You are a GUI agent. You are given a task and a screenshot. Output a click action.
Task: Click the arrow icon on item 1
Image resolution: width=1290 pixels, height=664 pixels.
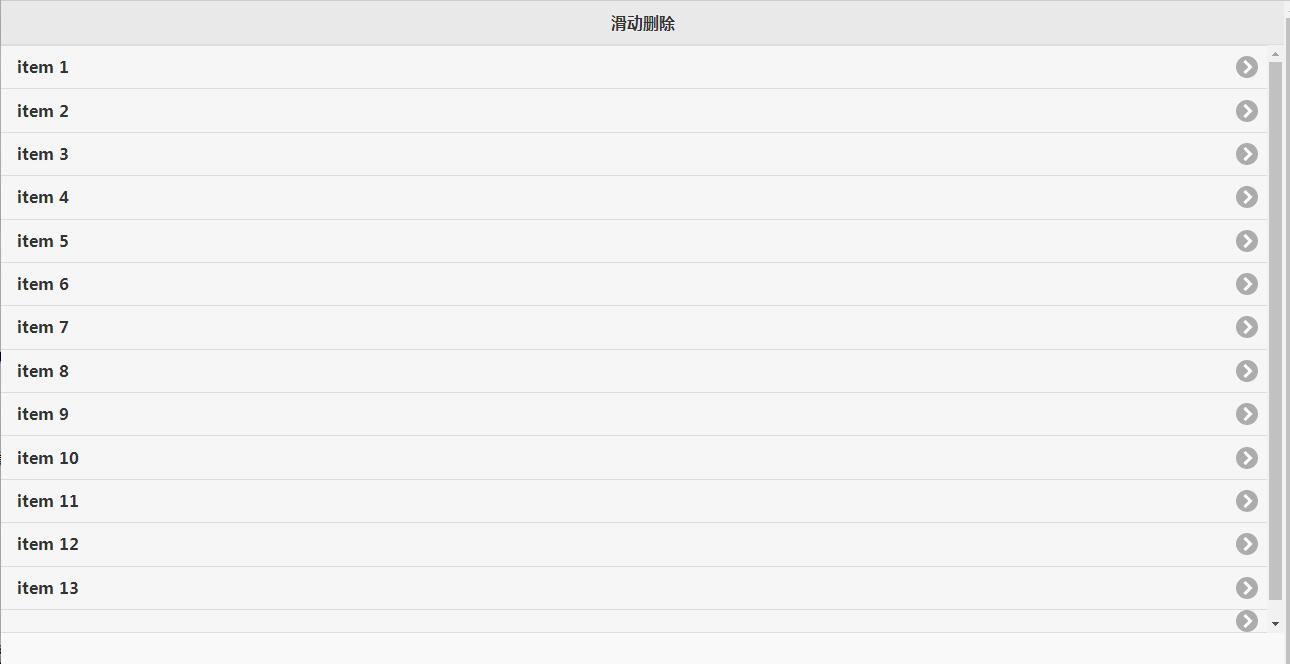[x=1246, y=67]
